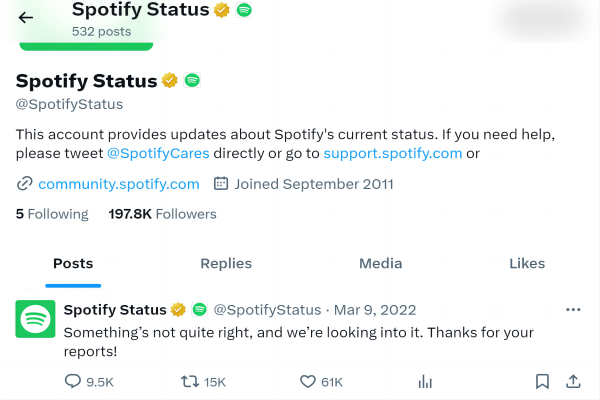Switch to the Media tab
This screenshot has height=400, width=600.
(x=380, y=264)
